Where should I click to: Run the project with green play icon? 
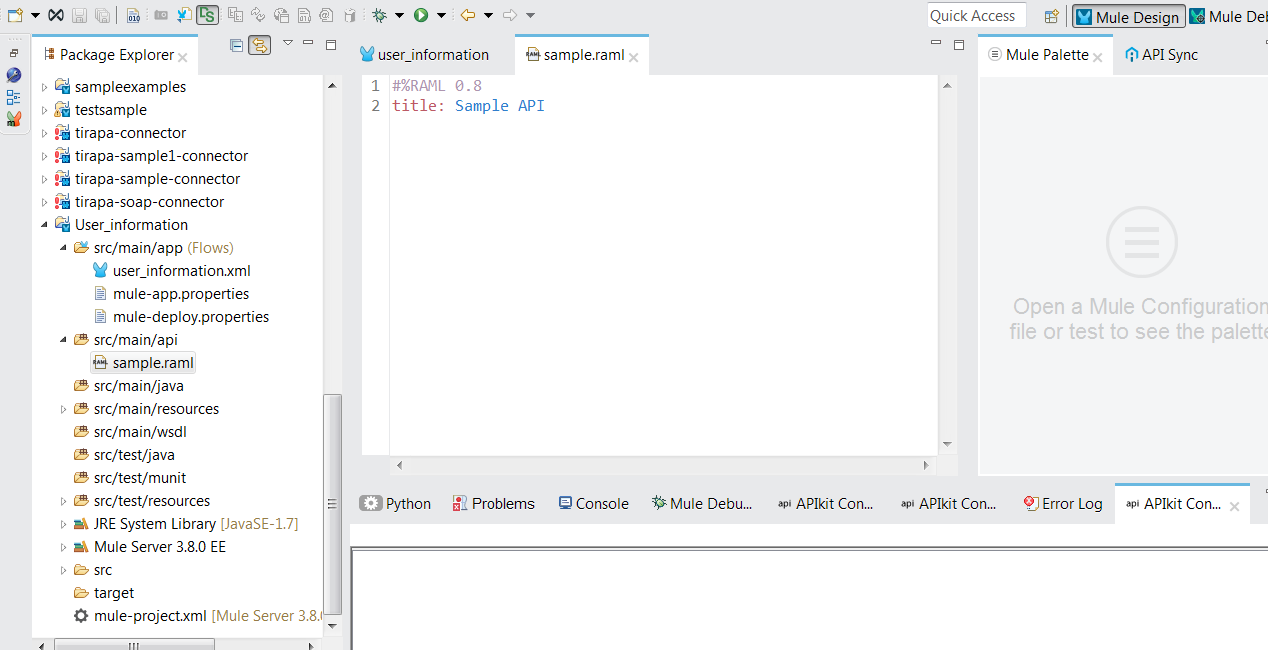[x=421, y=15]
